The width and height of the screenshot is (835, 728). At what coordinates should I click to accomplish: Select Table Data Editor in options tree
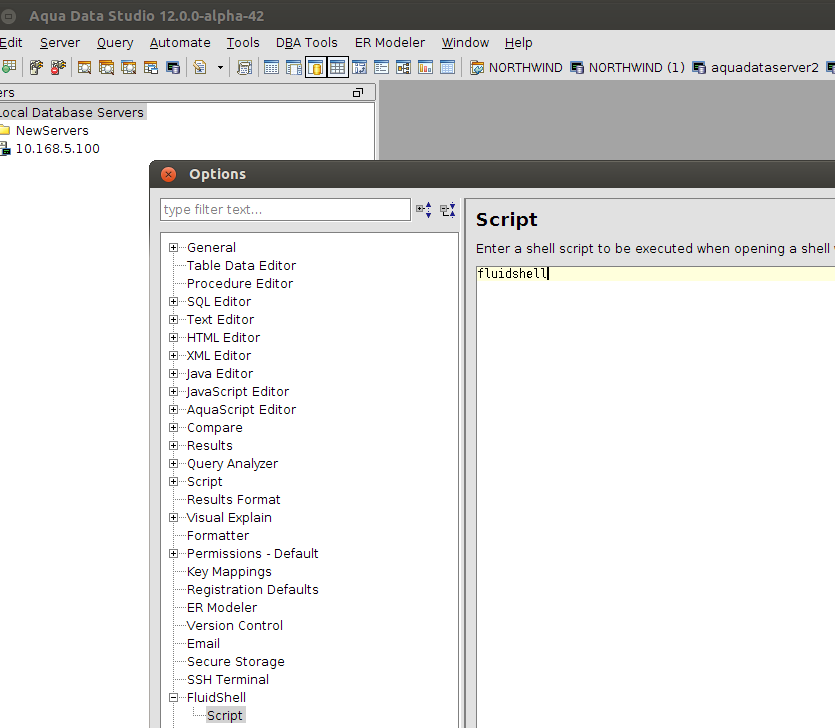pos(241,266)
